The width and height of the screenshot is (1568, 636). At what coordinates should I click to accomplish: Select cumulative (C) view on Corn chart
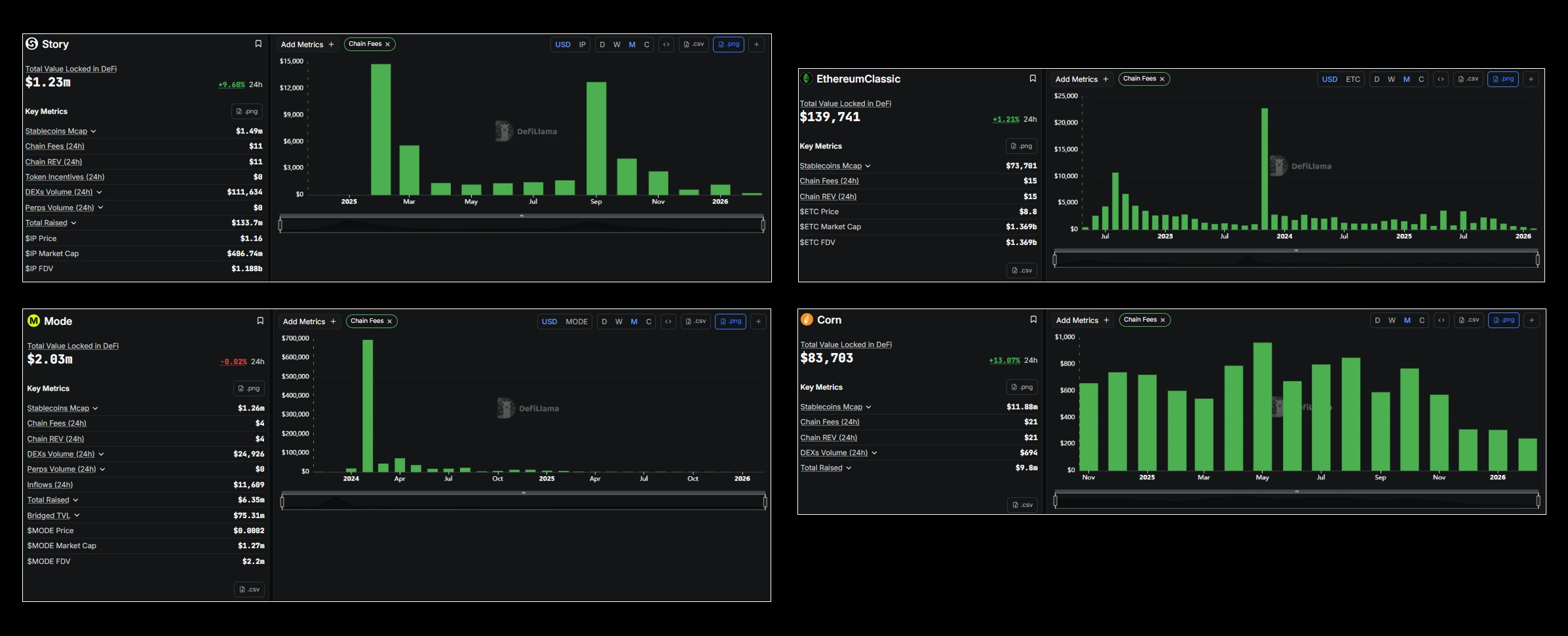pyautogui.click(x=1422, y=320)
